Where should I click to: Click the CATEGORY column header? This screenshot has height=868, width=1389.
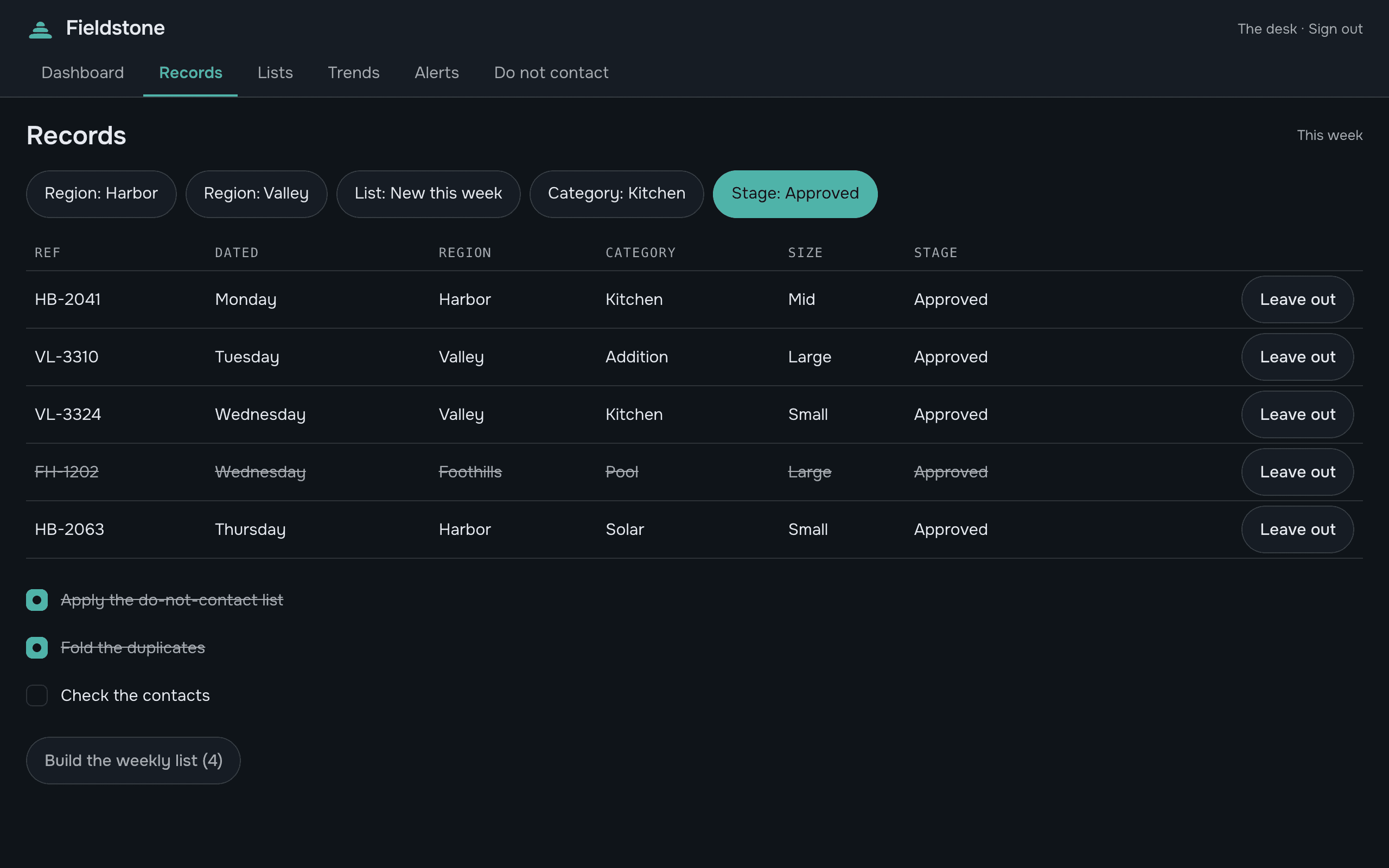point(641,253)
